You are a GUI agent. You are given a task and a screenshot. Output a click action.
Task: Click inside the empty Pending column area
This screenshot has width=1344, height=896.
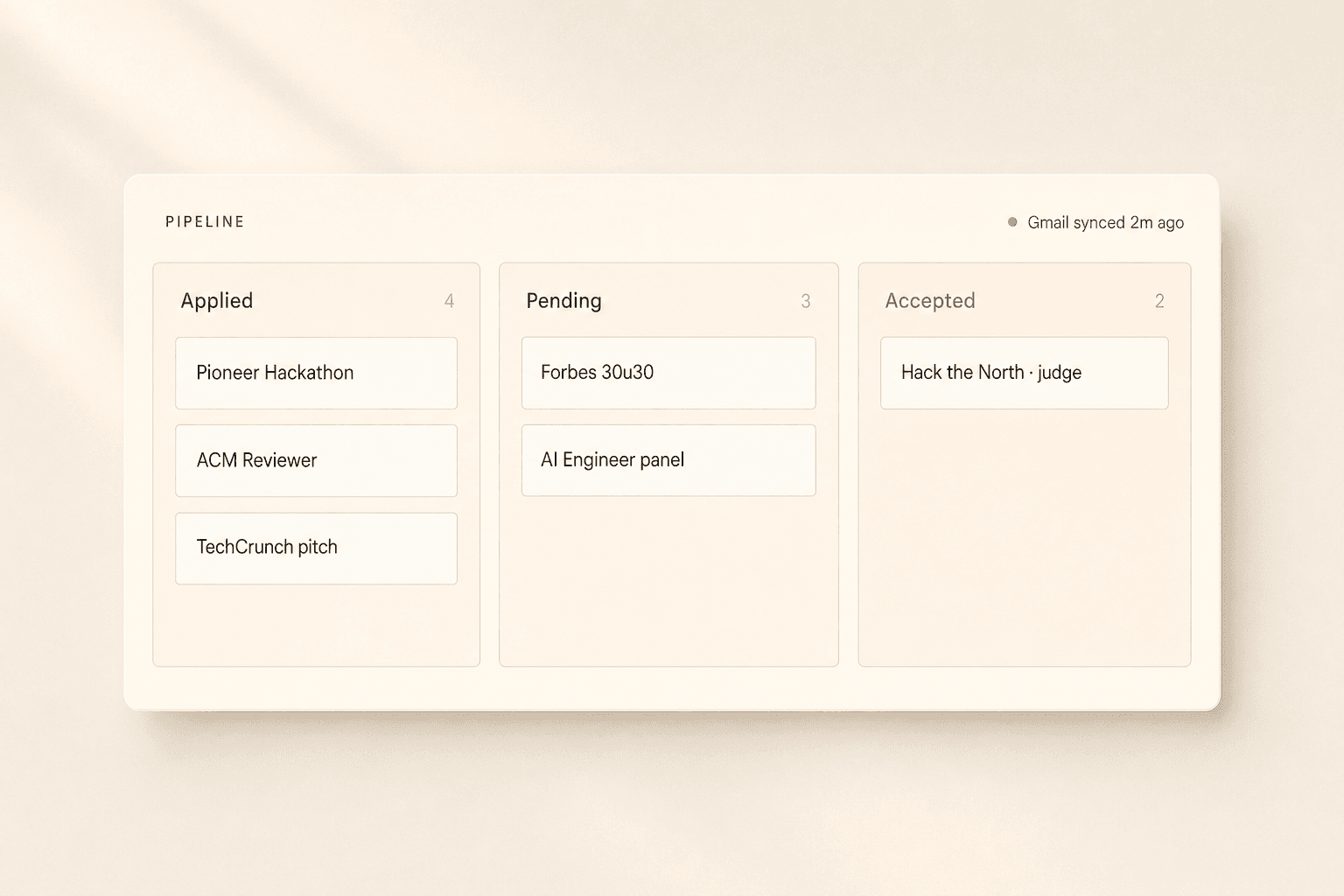click(x=668, y=577)
